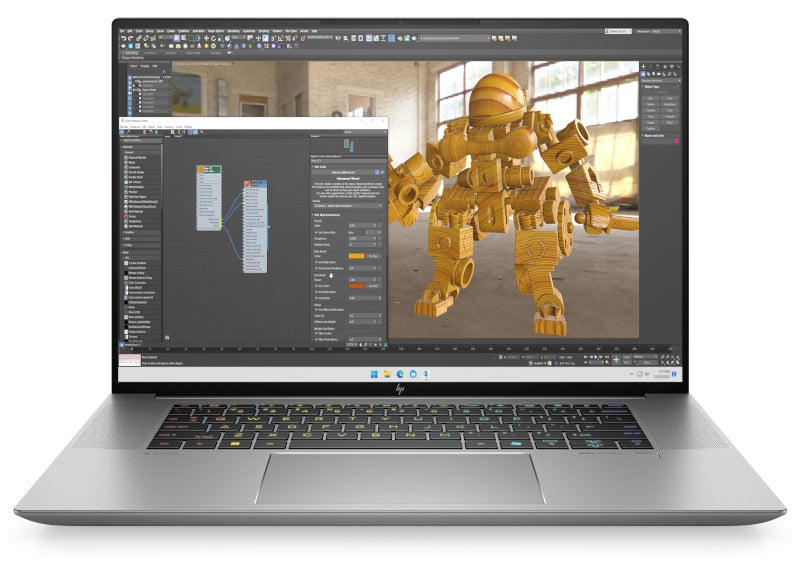Toggle checkbox left of orange color swatch
The image size is (800, 570).
click(x=316, y=286)
